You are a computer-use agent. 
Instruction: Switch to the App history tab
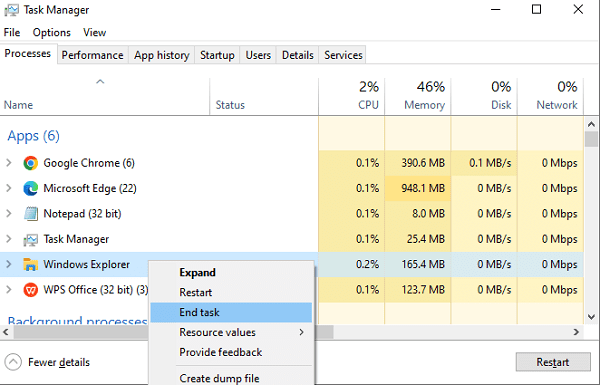(x=161, y=55)
